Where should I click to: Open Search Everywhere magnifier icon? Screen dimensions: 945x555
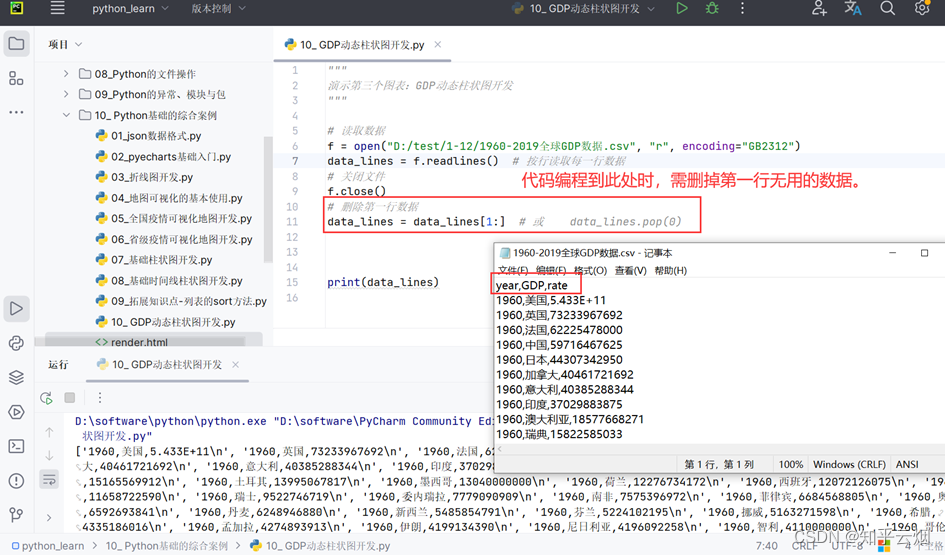pyautogui.click(x=887, y=8)
